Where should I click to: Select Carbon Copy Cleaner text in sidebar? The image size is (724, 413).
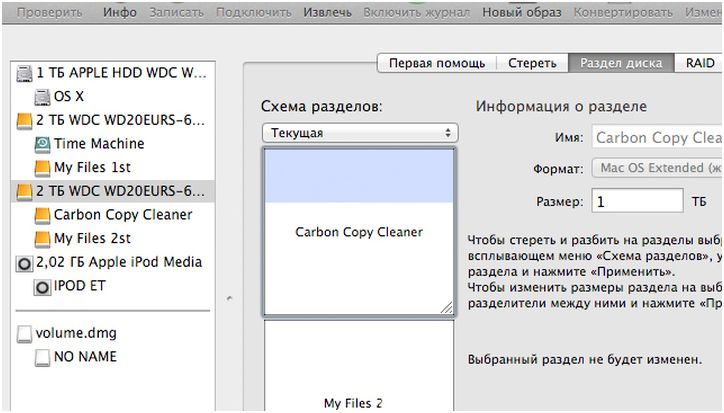point(123,214)
